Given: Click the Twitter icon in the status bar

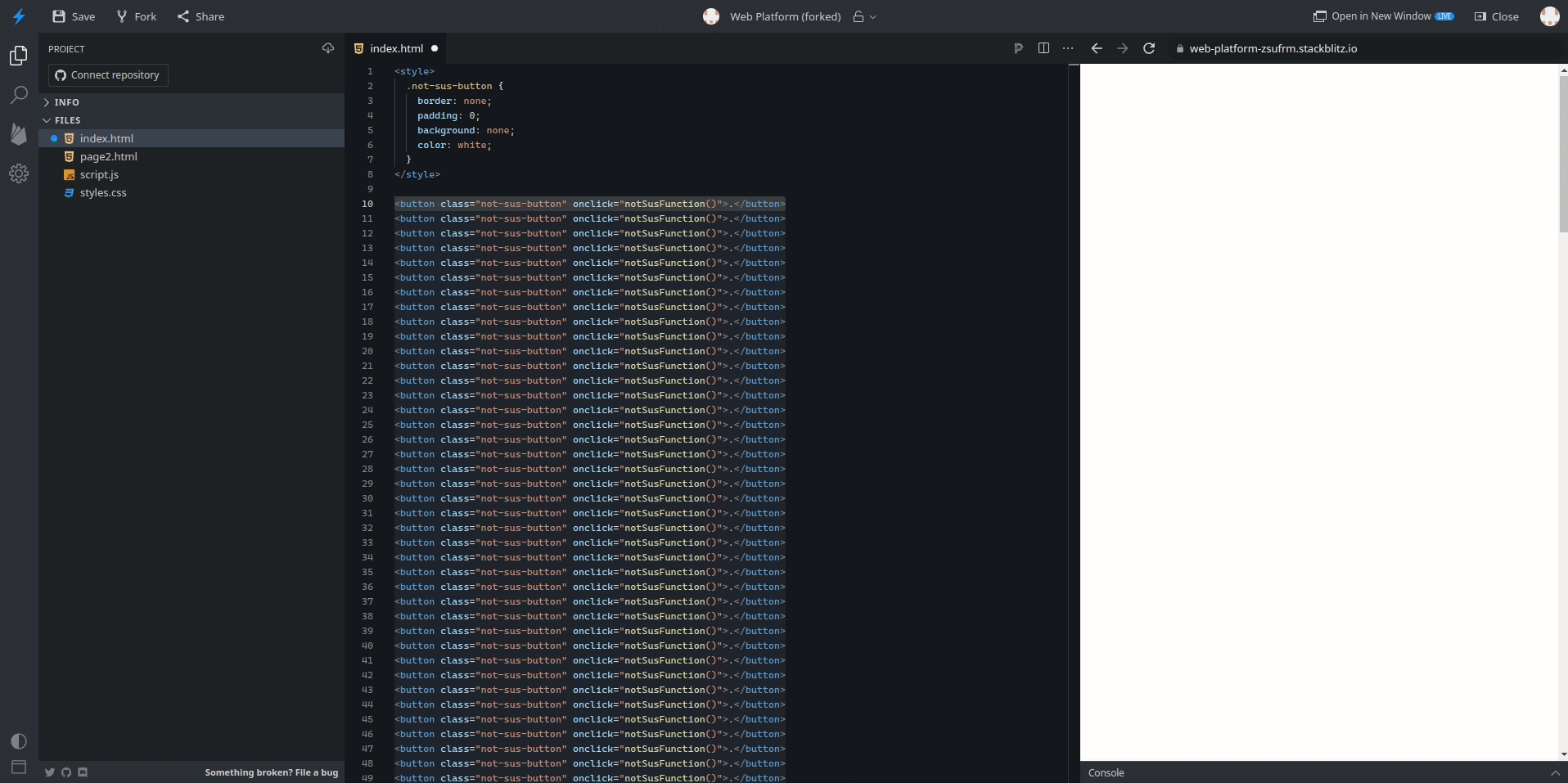Looking at the screenshot, I should click(x=49, y=772).
